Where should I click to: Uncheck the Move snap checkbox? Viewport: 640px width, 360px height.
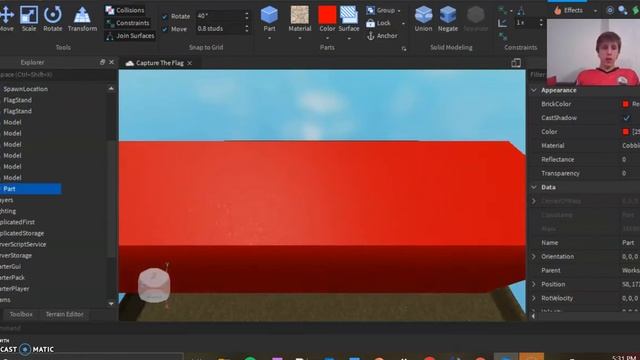[165, 29]
